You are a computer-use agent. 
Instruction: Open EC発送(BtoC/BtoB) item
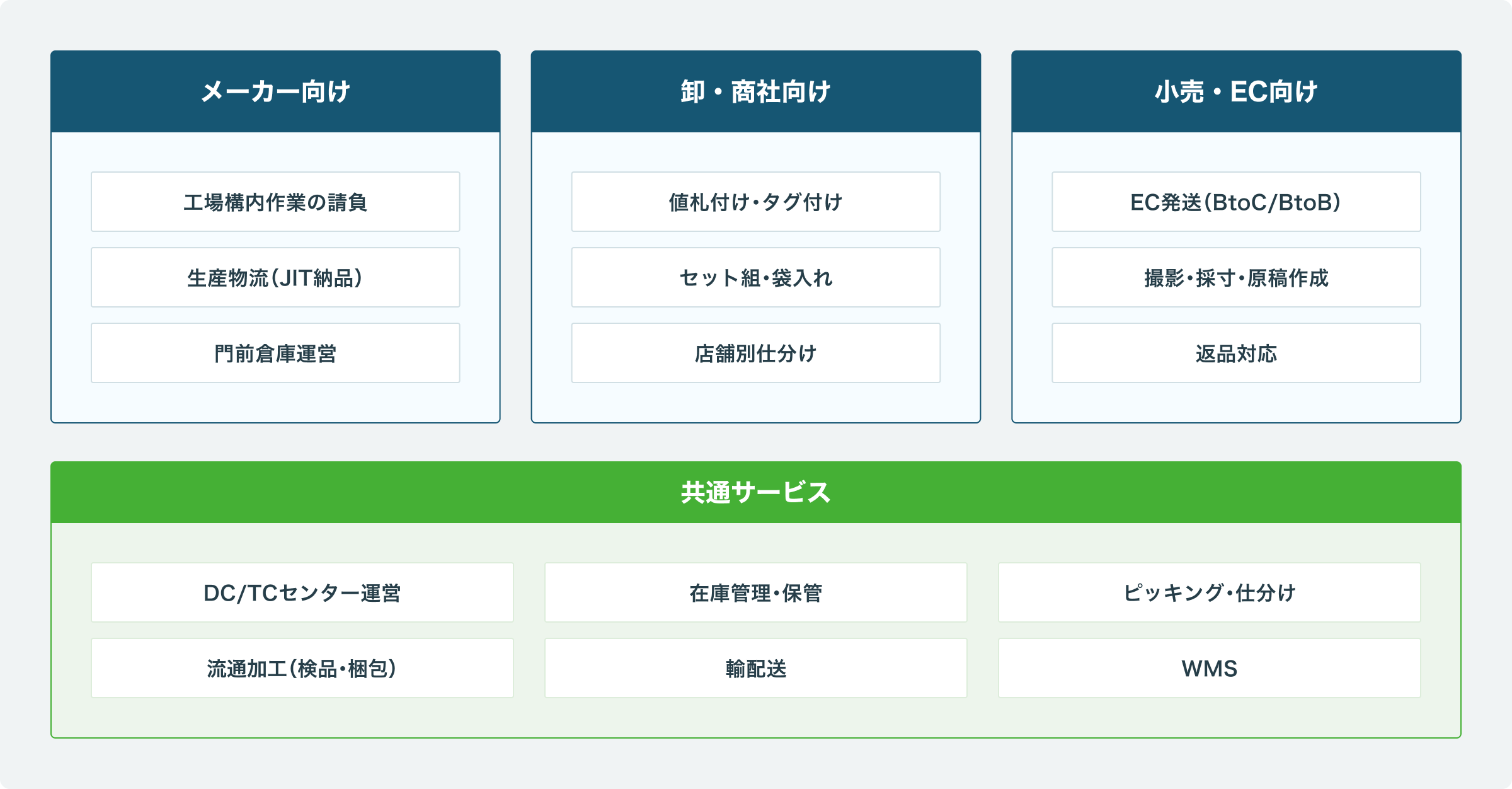point(1235,202)
